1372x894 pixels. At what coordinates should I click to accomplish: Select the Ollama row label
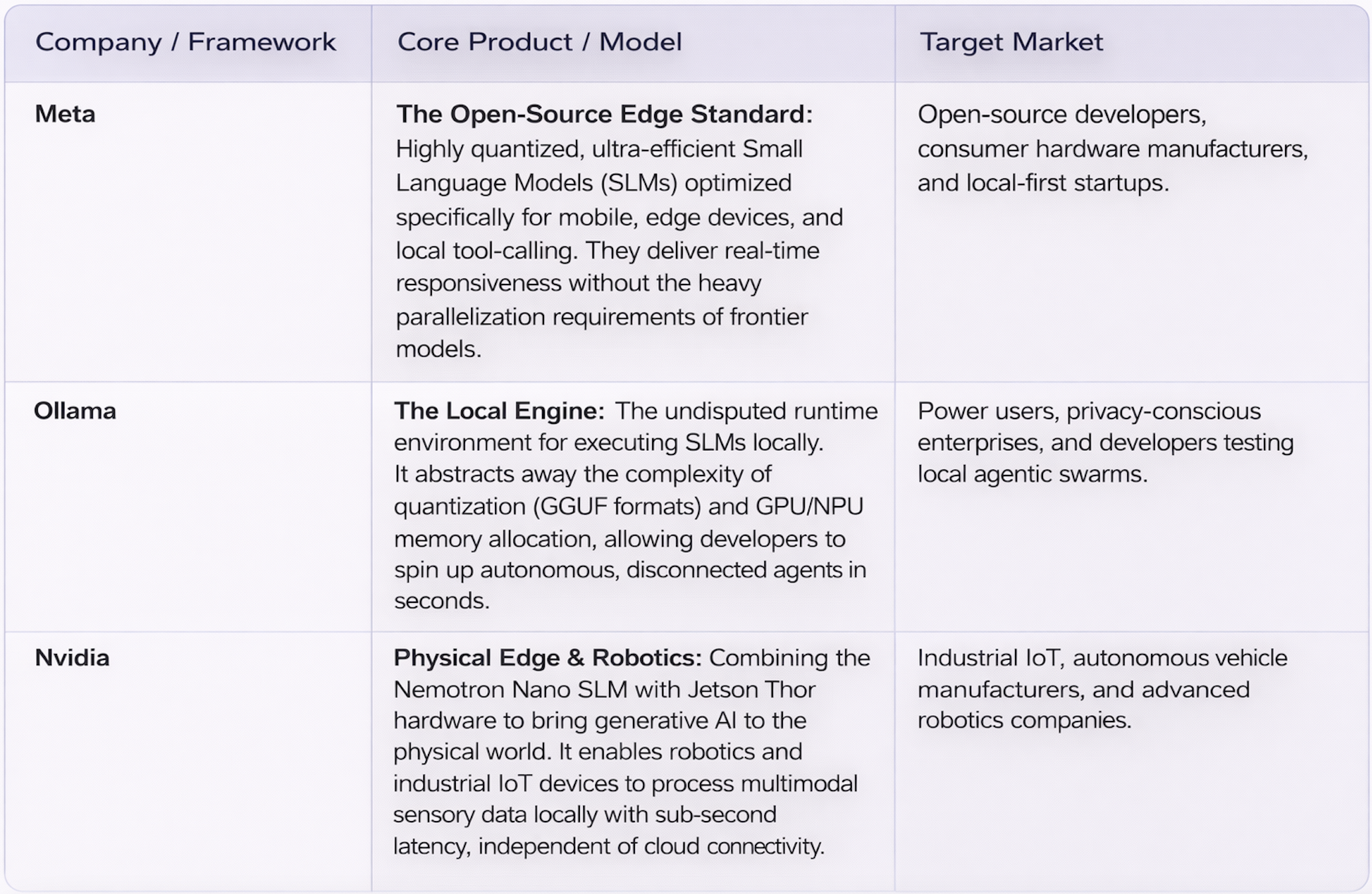tap(75, 411)
